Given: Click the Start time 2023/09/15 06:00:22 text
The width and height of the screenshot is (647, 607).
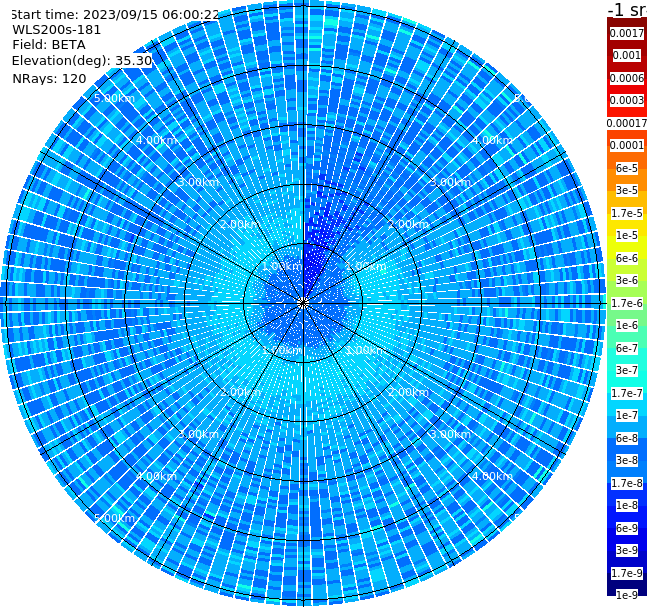Looking at the screenshot, I should click(115, 14).
